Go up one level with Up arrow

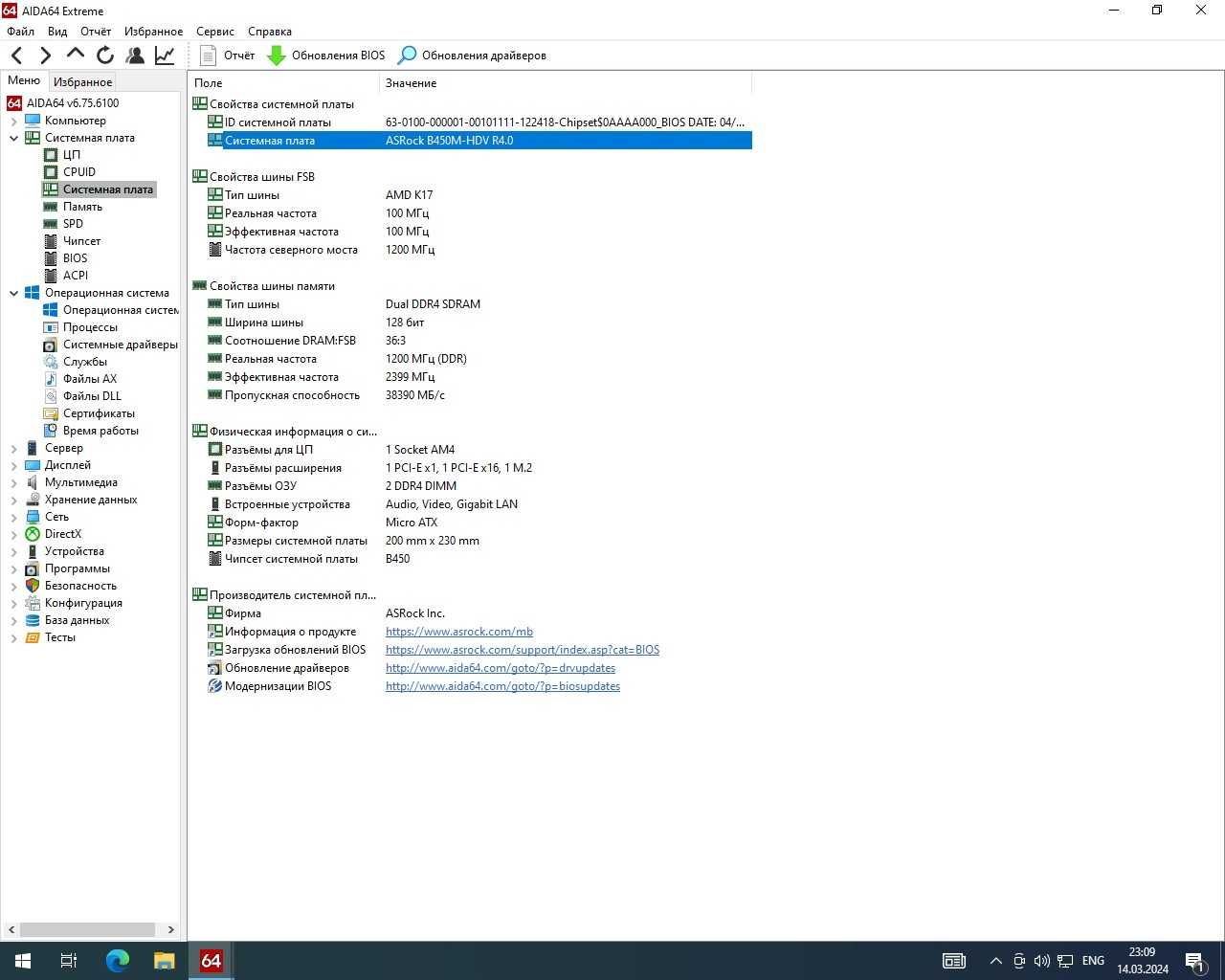(76, 55)
